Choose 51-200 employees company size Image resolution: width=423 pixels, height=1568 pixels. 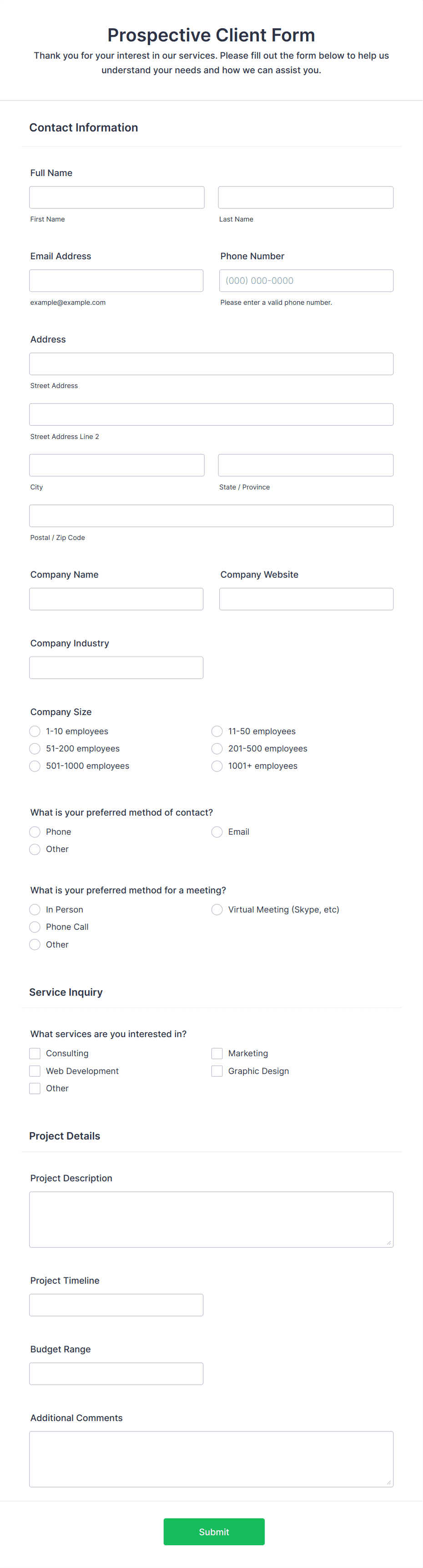pos(35,748)
